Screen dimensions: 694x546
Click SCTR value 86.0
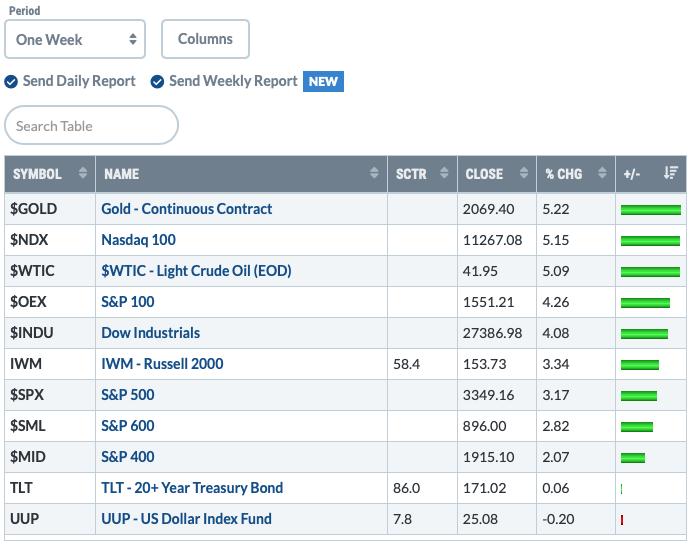(406, 488)
